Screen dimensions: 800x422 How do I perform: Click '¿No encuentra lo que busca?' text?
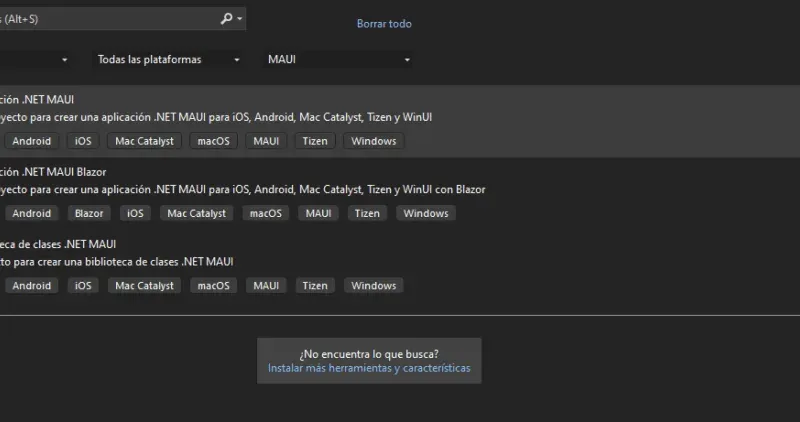369,354
